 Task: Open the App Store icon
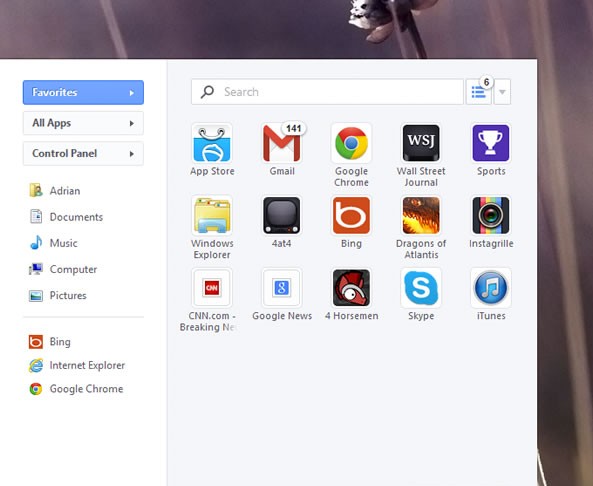212,143
